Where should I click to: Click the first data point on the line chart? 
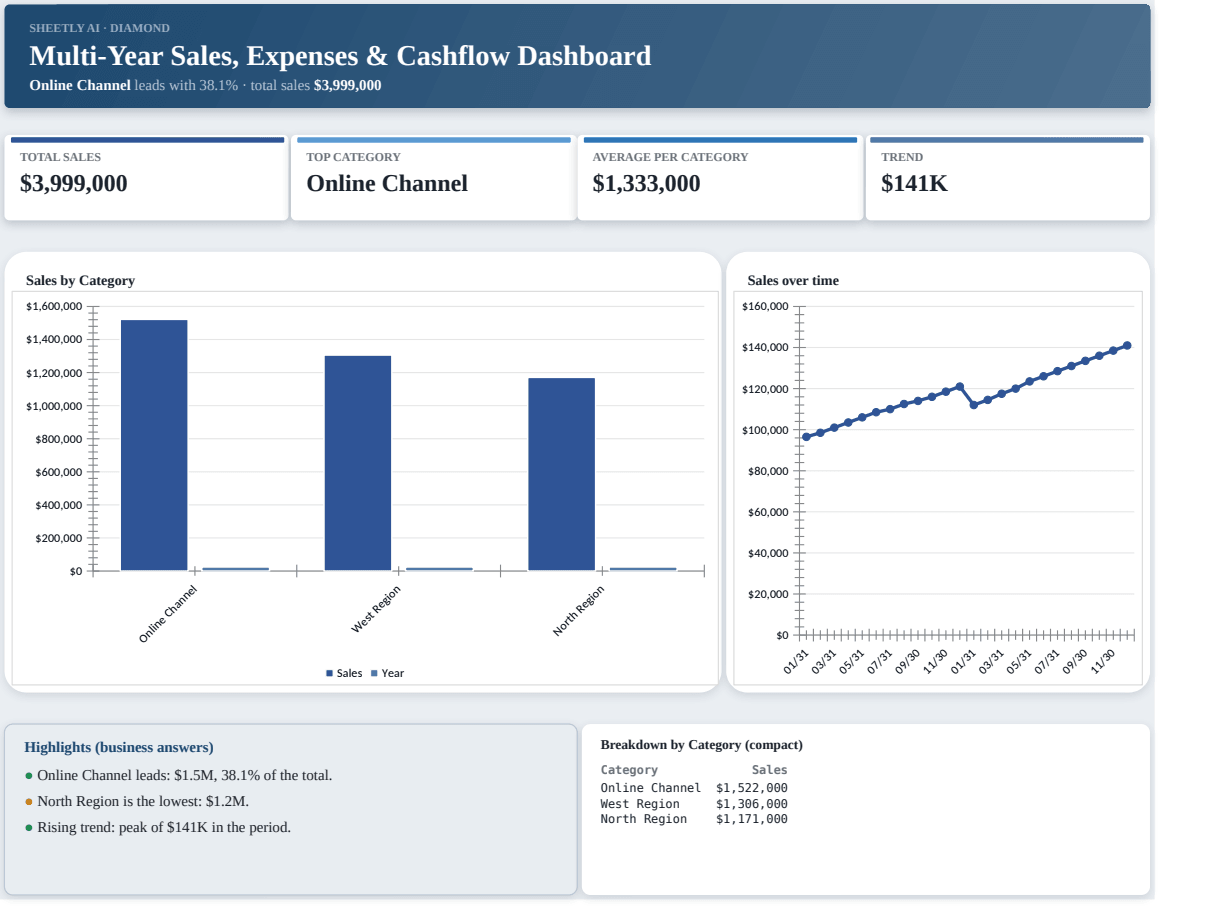click(x=807, y=437)
